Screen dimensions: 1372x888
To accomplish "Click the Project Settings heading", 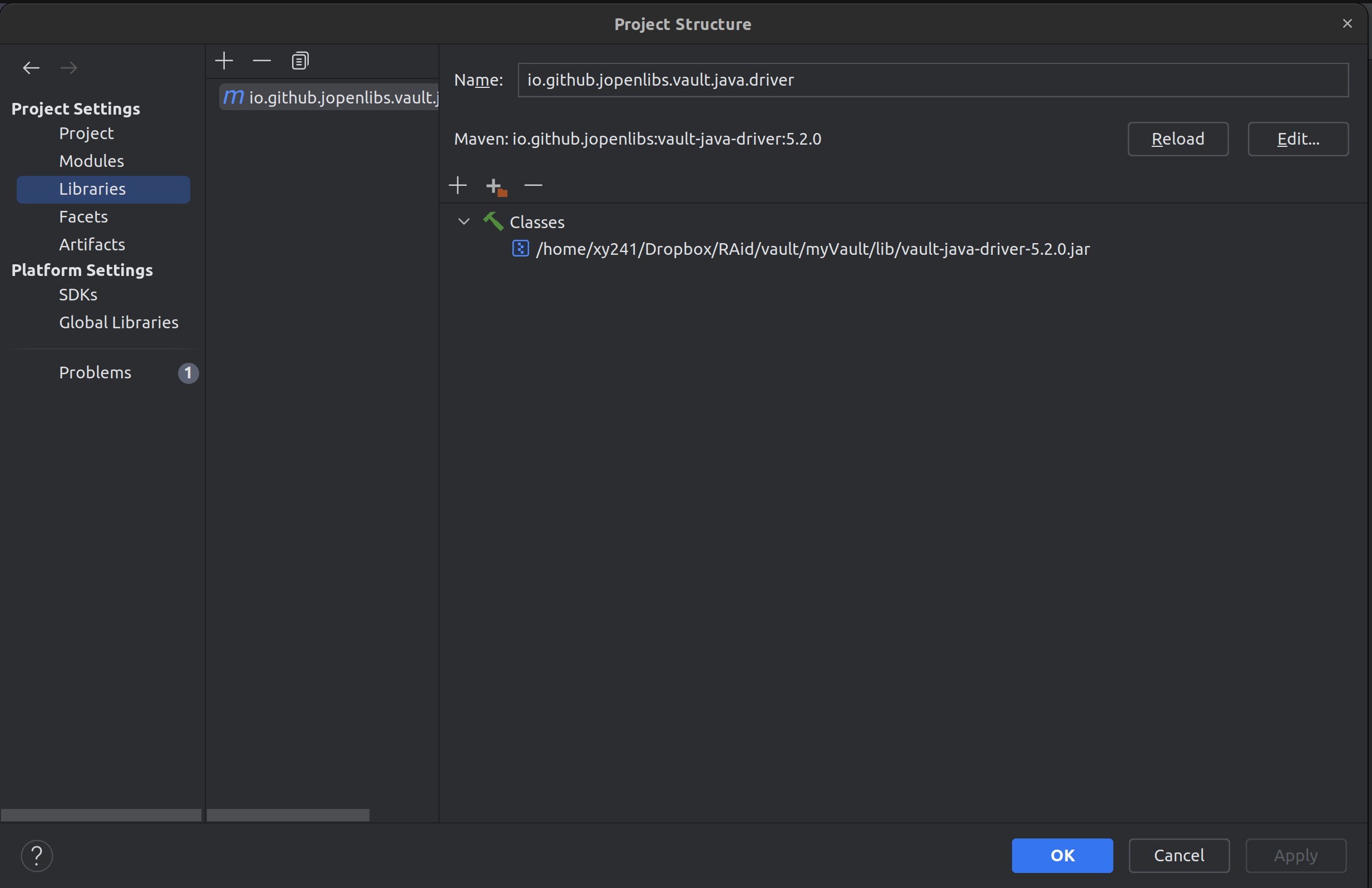I will 76,109.
